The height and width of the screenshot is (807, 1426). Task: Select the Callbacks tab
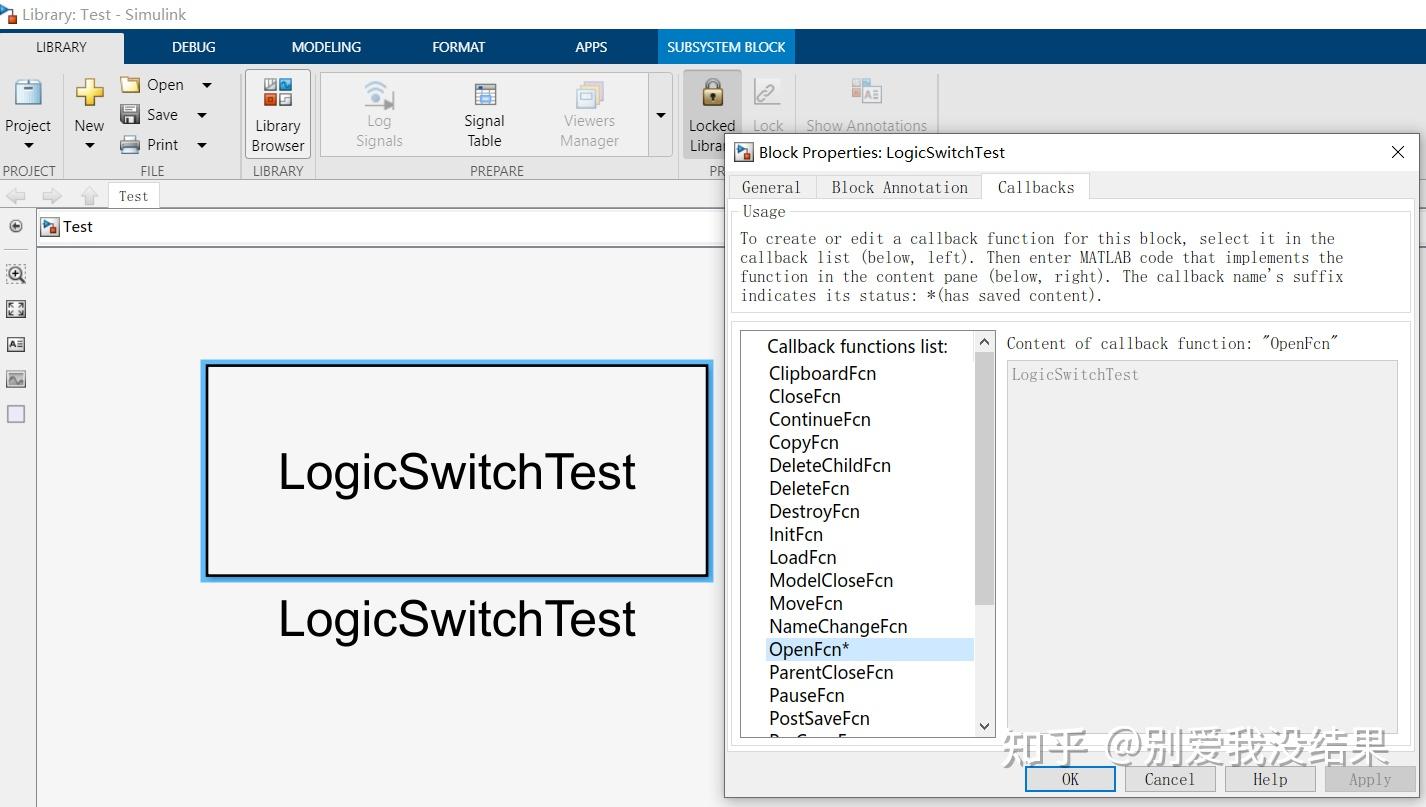coord(1036,187)
